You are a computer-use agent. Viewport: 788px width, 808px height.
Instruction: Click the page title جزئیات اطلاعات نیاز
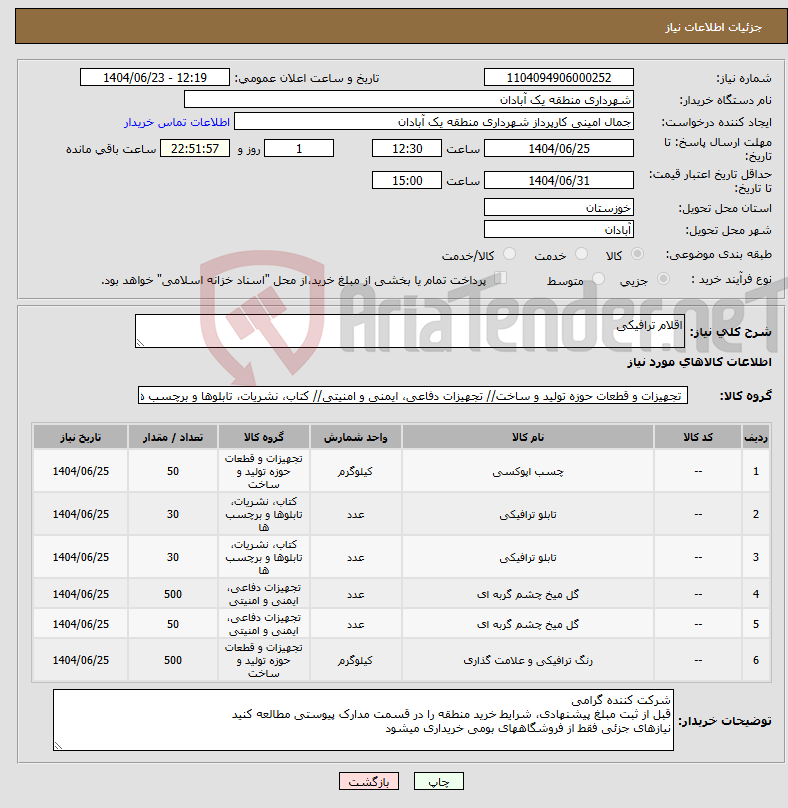point(713,27)
